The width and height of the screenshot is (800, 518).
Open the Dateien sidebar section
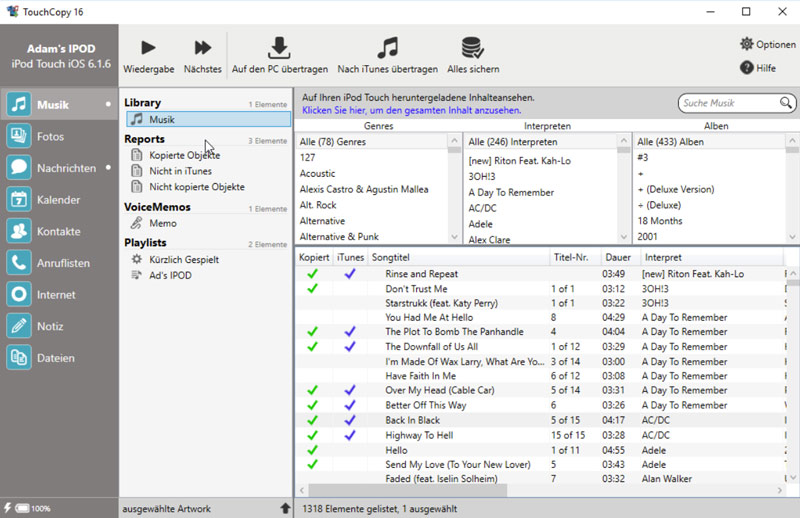pos(59,358)
